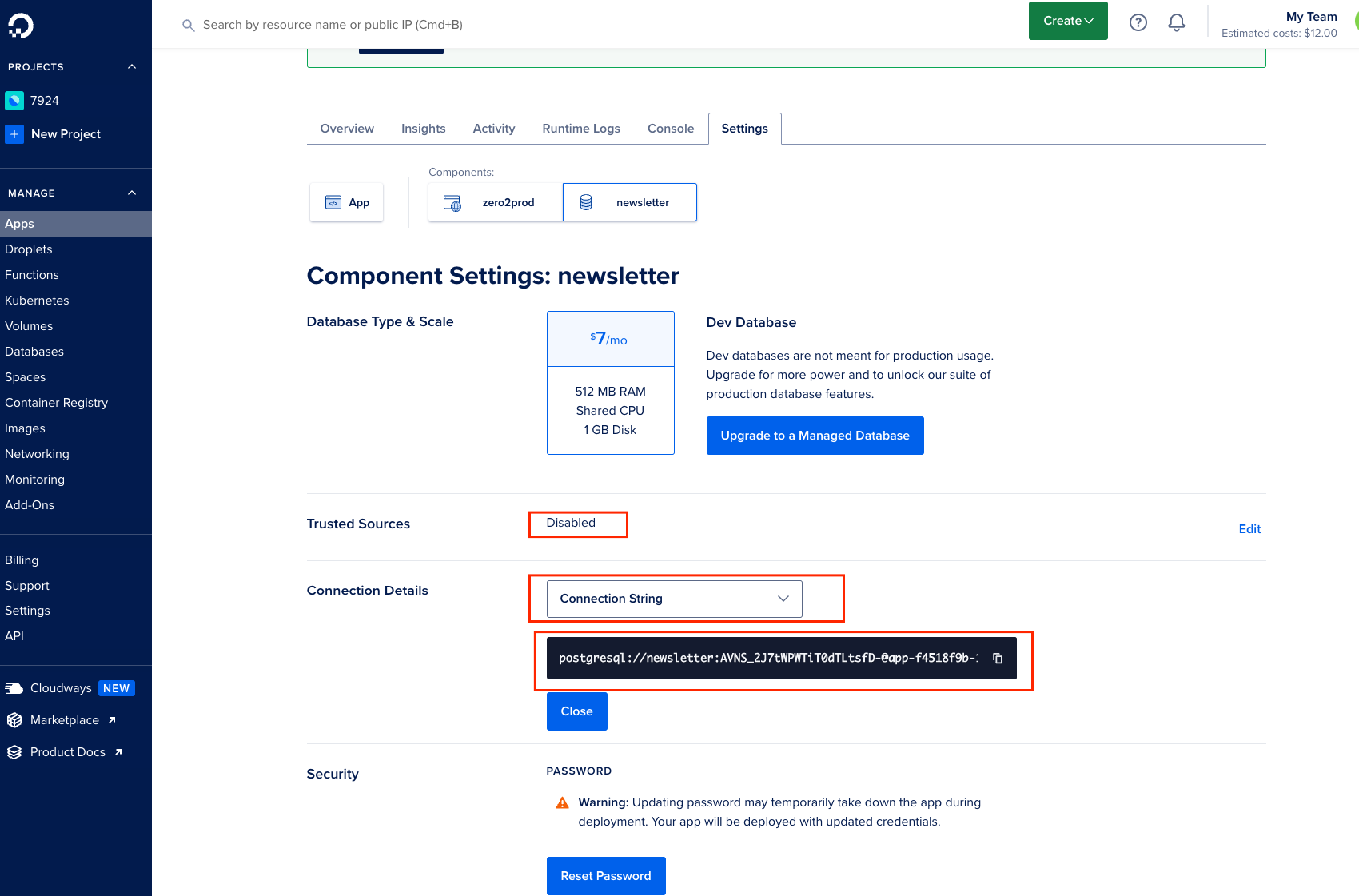Select the newsletter component
Screen dimensions: 1359x896
click(x=630, y=202)
